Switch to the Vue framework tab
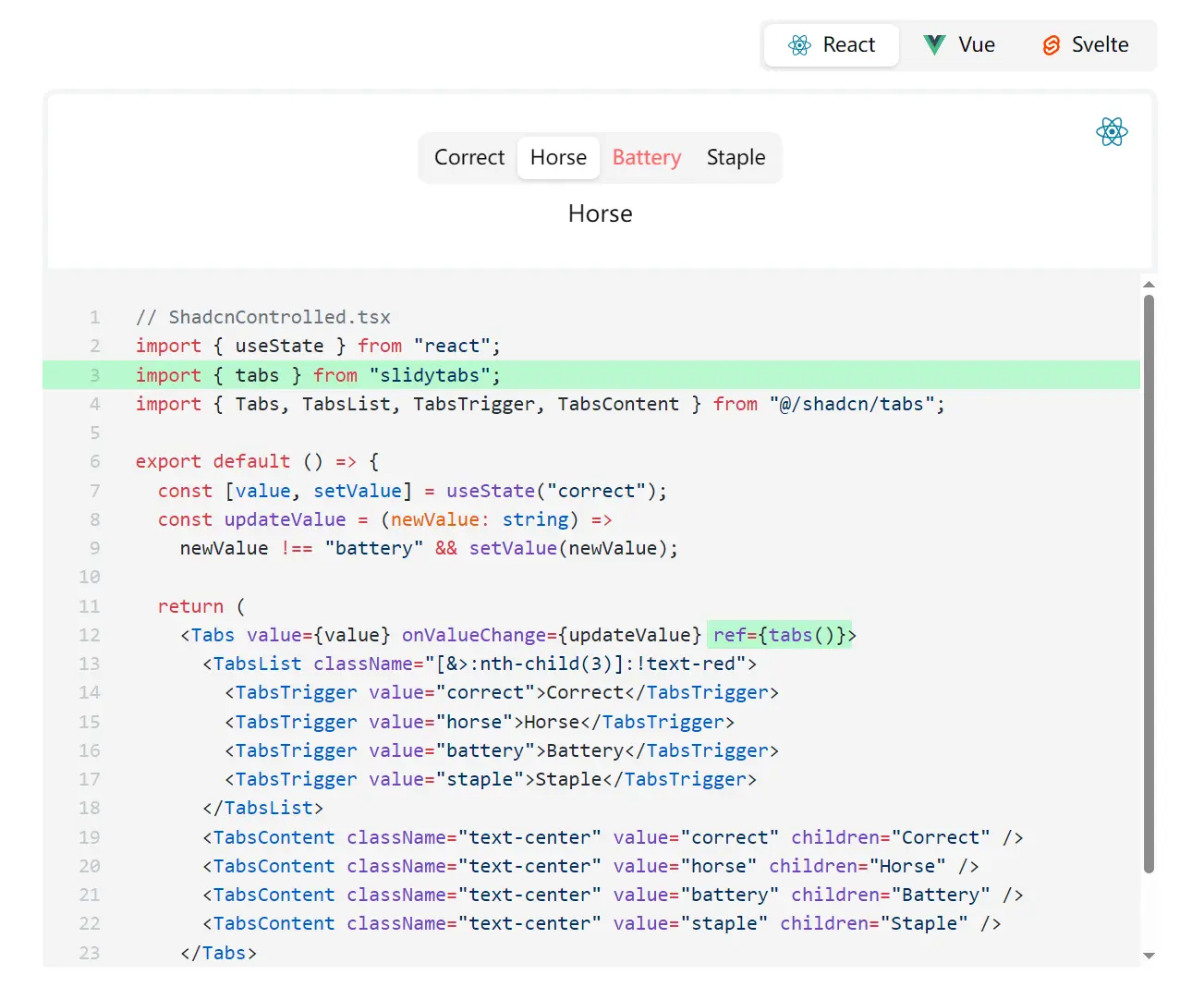 (959, 43)
